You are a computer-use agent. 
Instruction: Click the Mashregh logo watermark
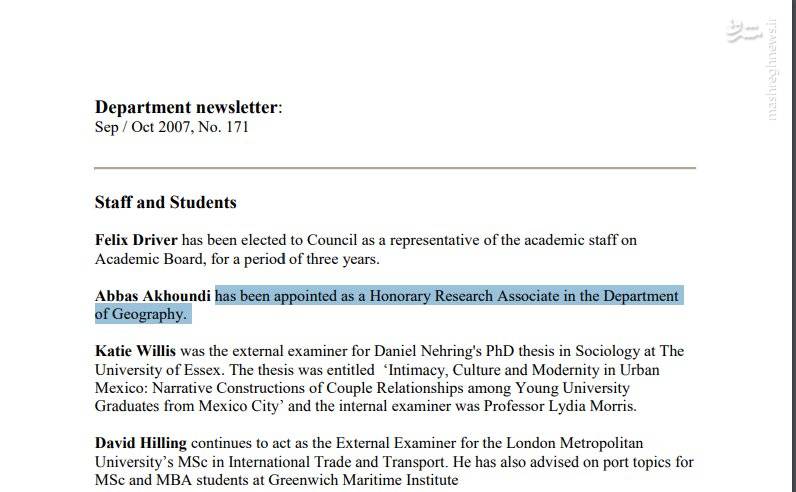(x=743, y=28)
